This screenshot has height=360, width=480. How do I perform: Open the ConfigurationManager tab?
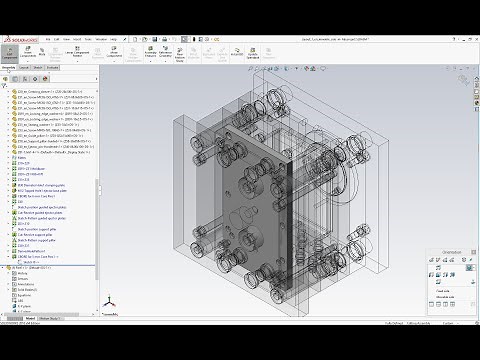[25, 79]
